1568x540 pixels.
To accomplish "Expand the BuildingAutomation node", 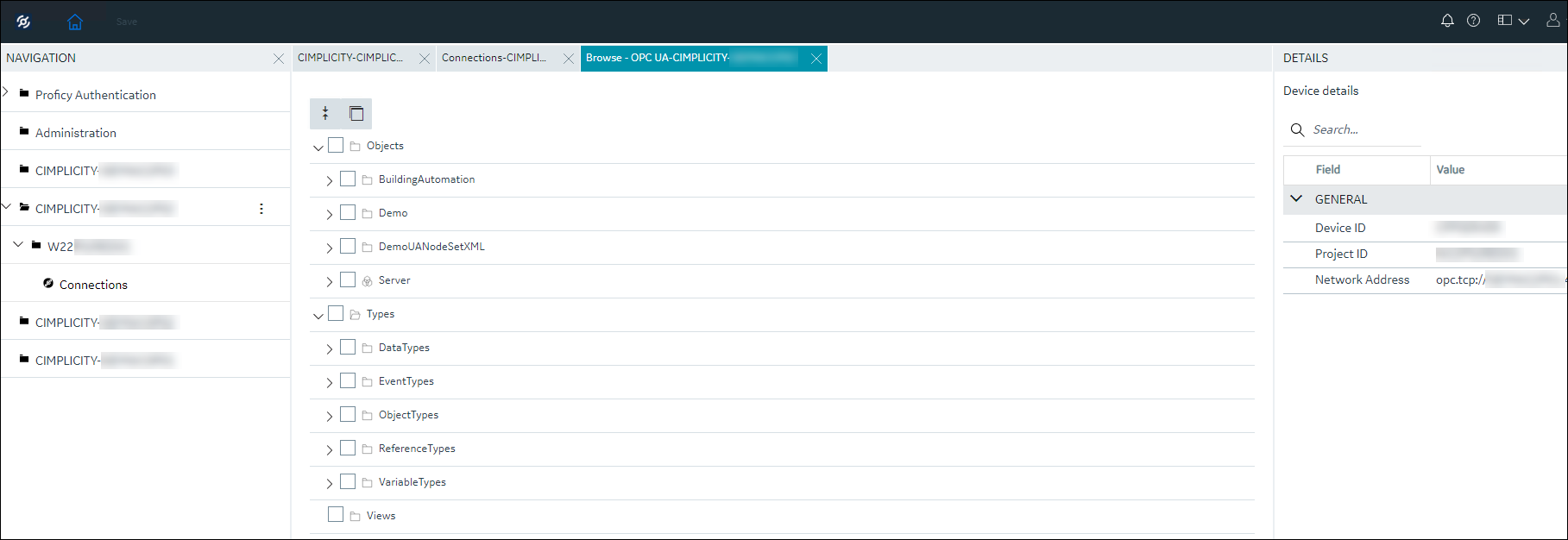I will click(330, 181).
